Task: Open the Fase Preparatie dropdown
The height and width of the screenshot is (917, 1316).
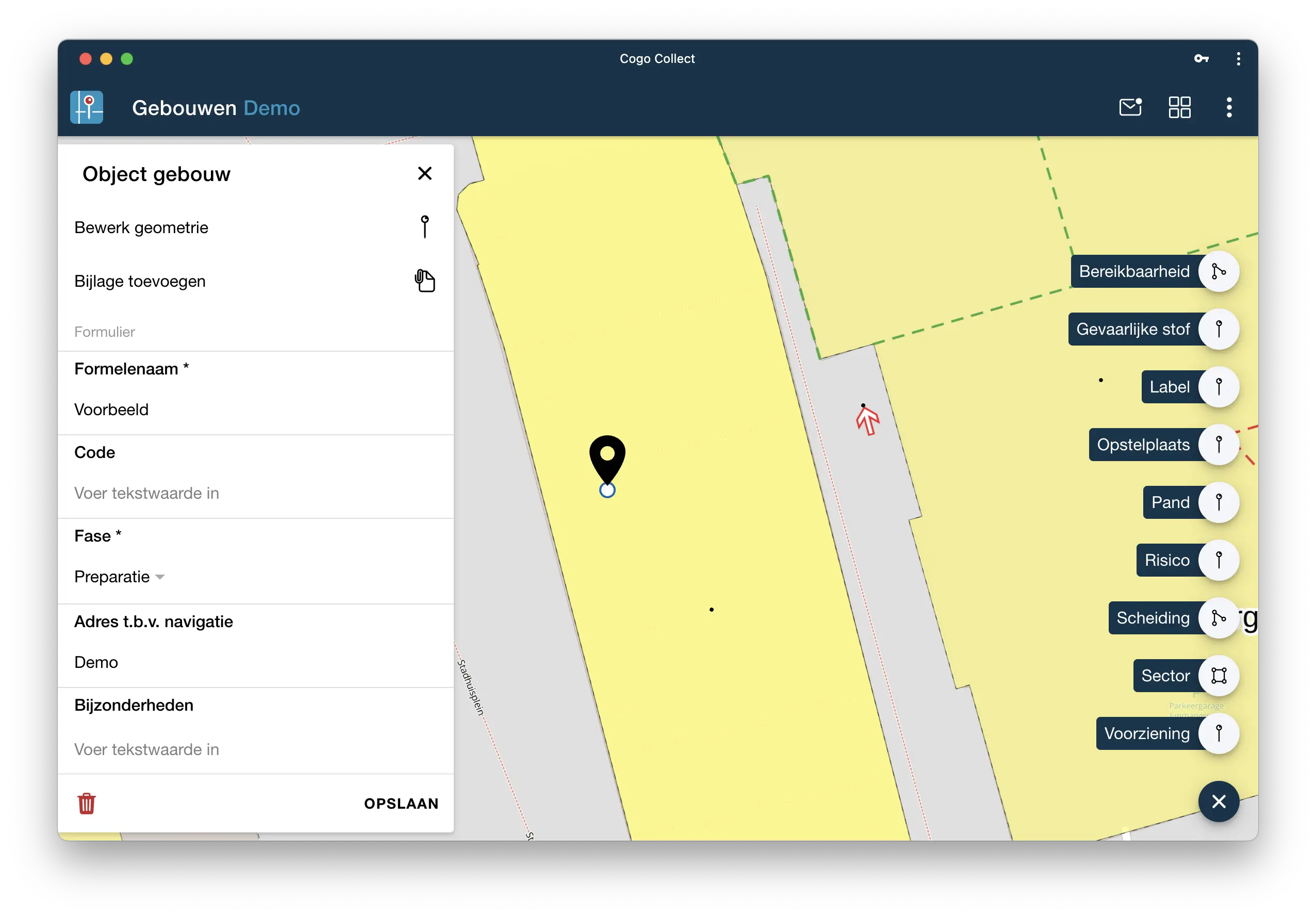Action: (119, 577)
